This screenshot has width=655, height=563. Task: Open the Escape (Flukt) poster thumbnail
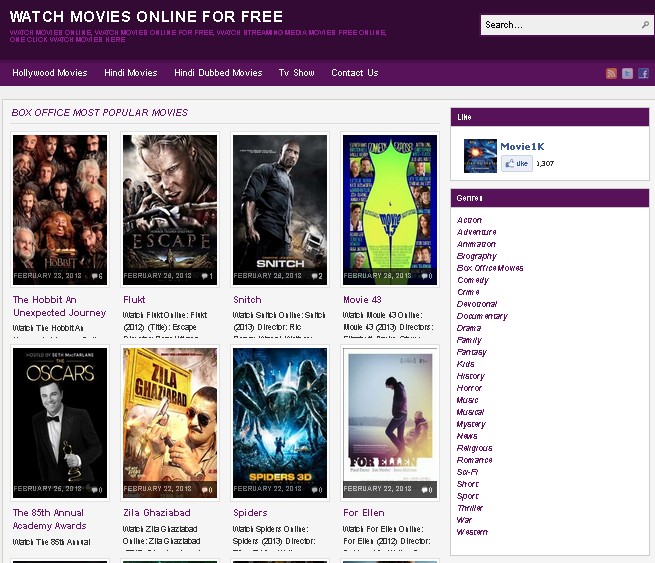click(170, 210)
